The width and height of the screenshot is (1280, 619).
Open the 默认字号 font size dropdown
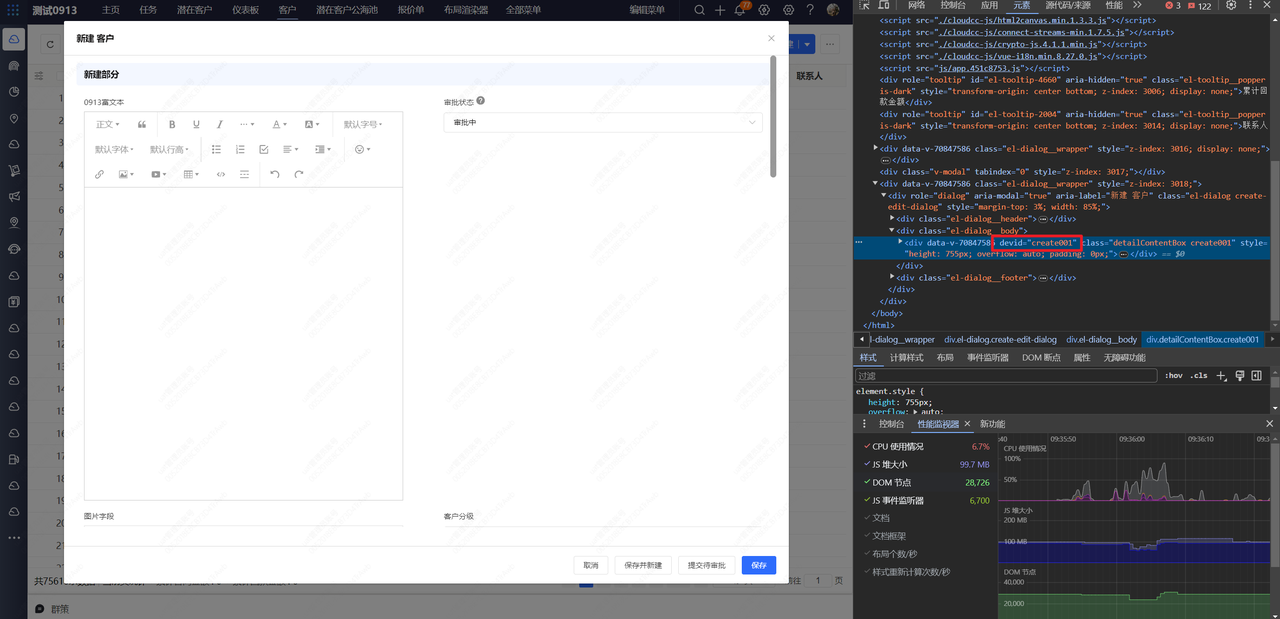[364, 125]
